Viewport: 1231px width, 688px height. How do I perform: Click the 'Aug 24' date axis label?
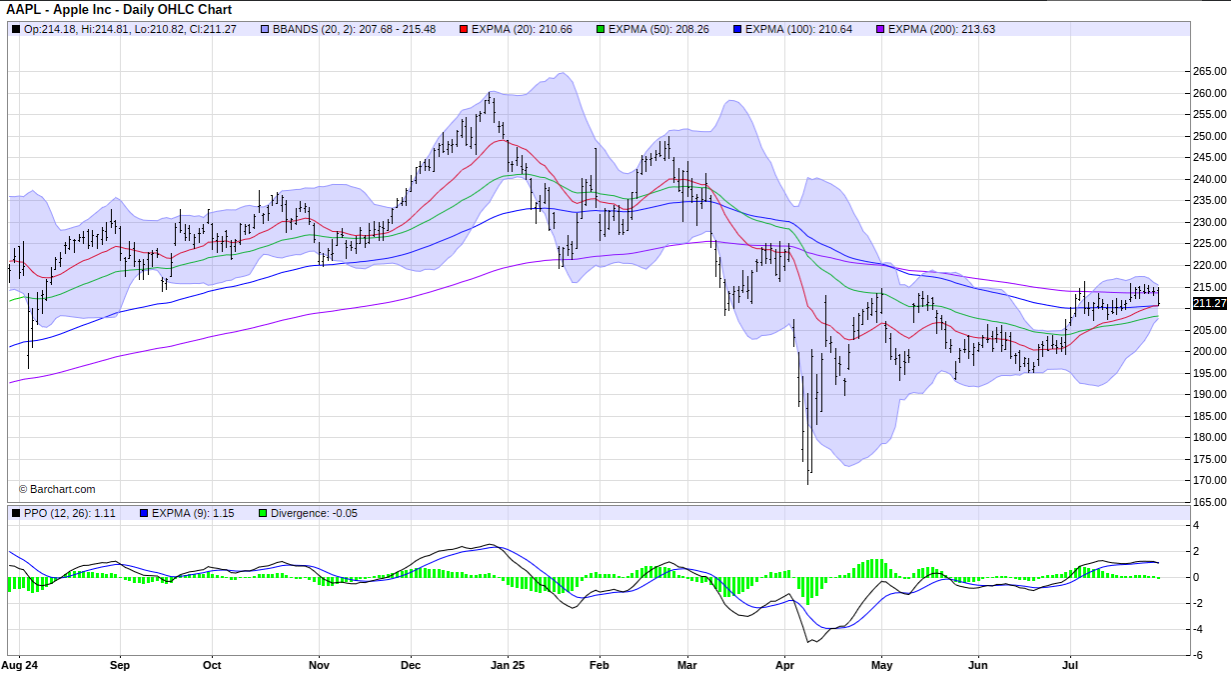pos(20,664)
